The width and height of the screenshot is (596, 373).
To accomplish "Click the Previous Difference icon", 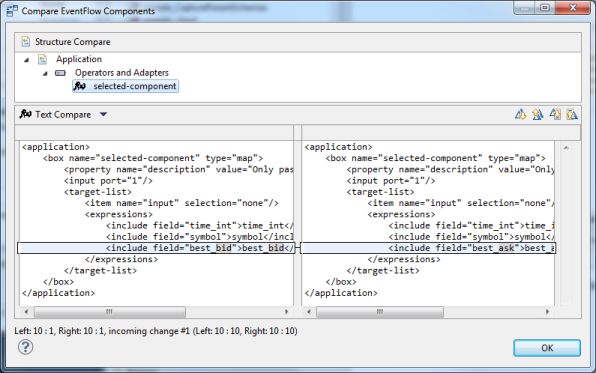I will 537,114.
